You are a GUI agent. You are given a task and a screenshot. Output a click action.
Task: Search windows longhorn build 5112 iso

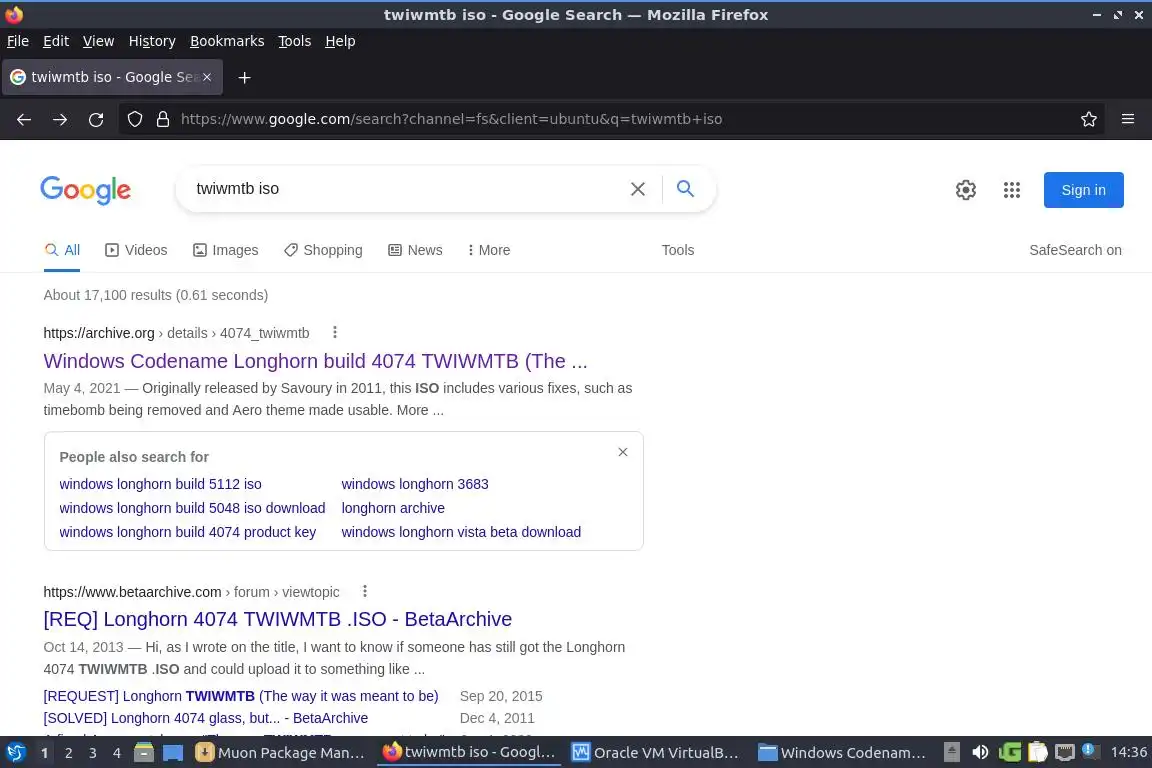160,484
